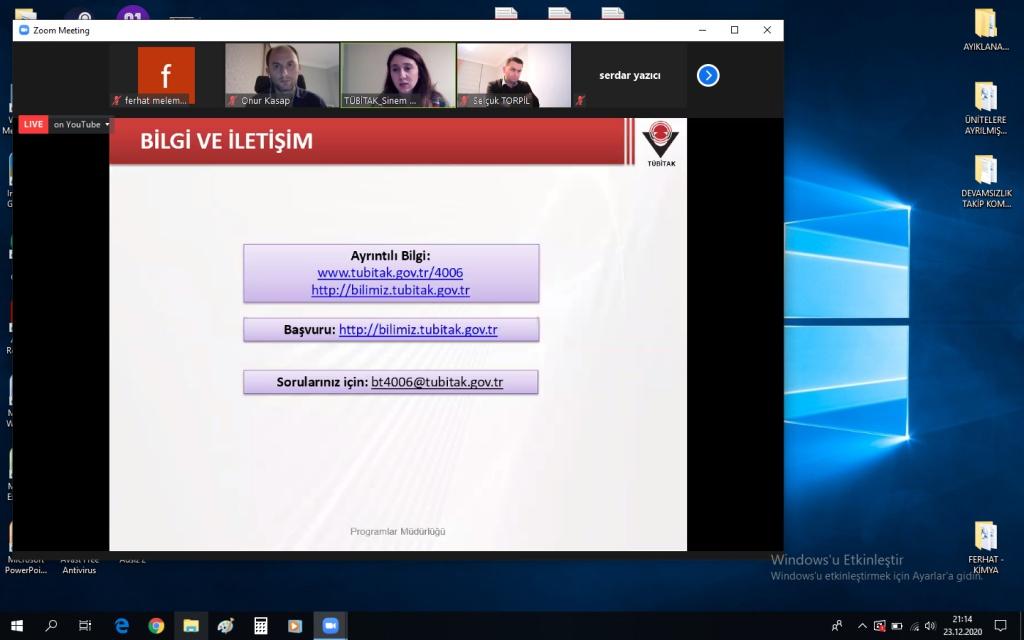
Task: Select the serdar yazıcı participant tile
Action: tap(630, 75)
